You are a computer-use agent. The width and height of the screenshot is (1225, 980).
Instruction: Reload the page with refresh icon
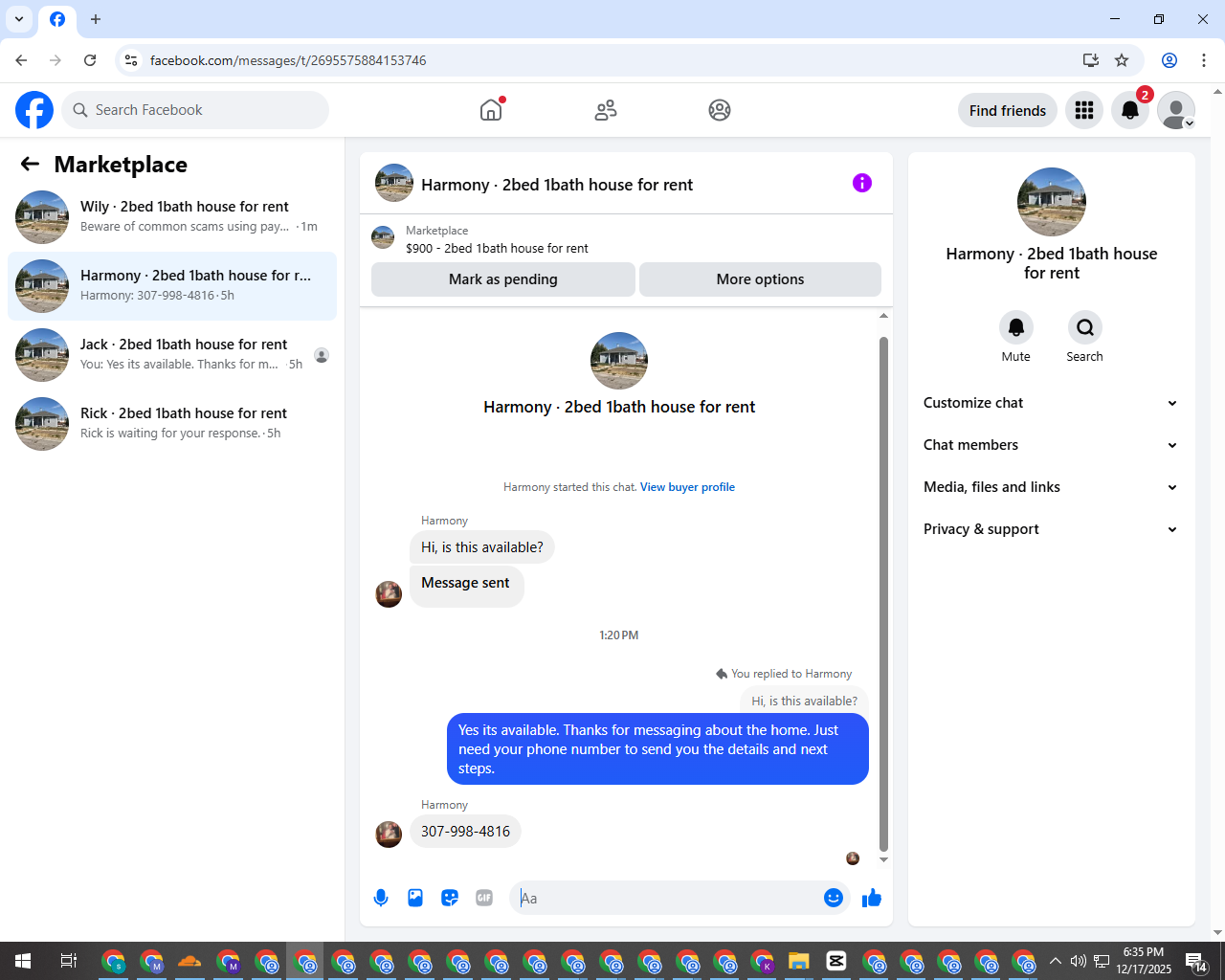(90, 60)
